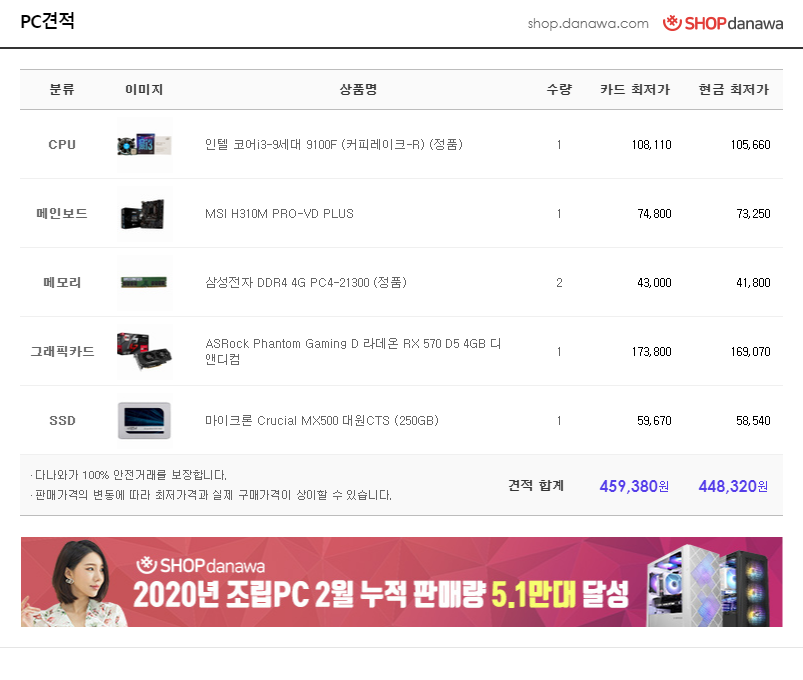Open product name 삼성전자 DDR4 4G PC4-21300
Screen dimensions: 803x680
coord(306,283)
